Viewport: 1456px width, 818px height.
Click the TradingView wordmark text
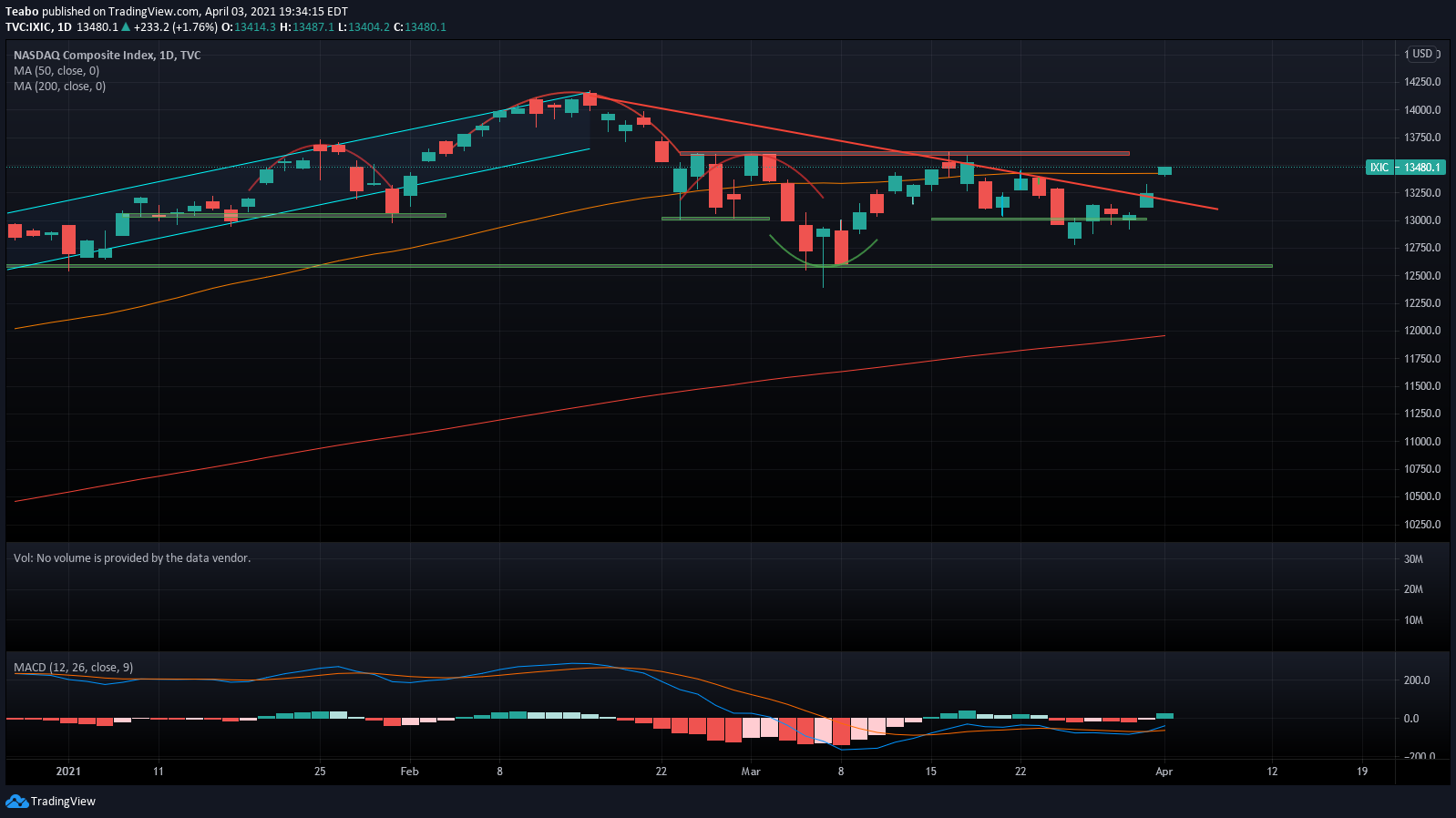[63, 802]
